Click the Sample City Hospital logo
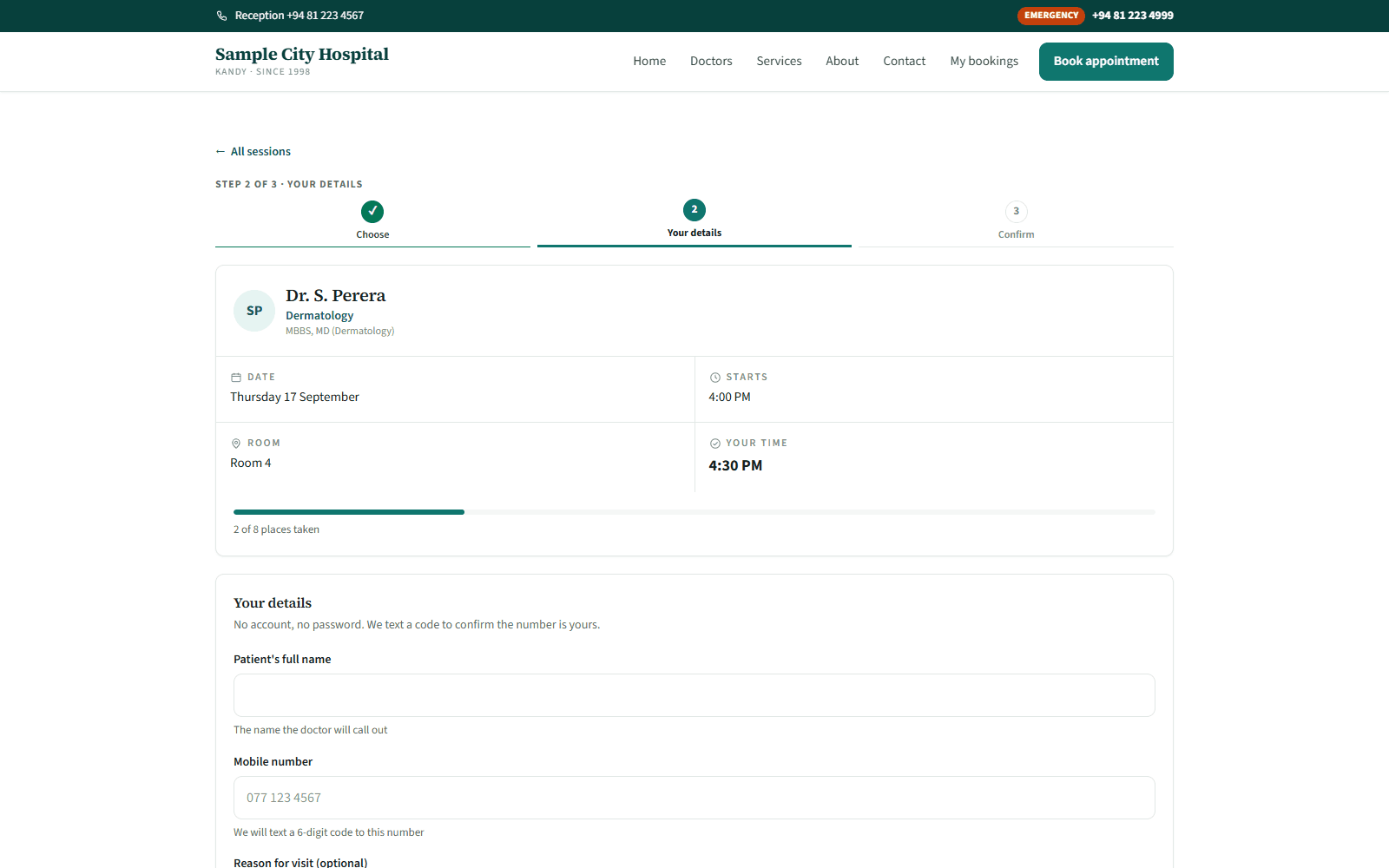 302,60
